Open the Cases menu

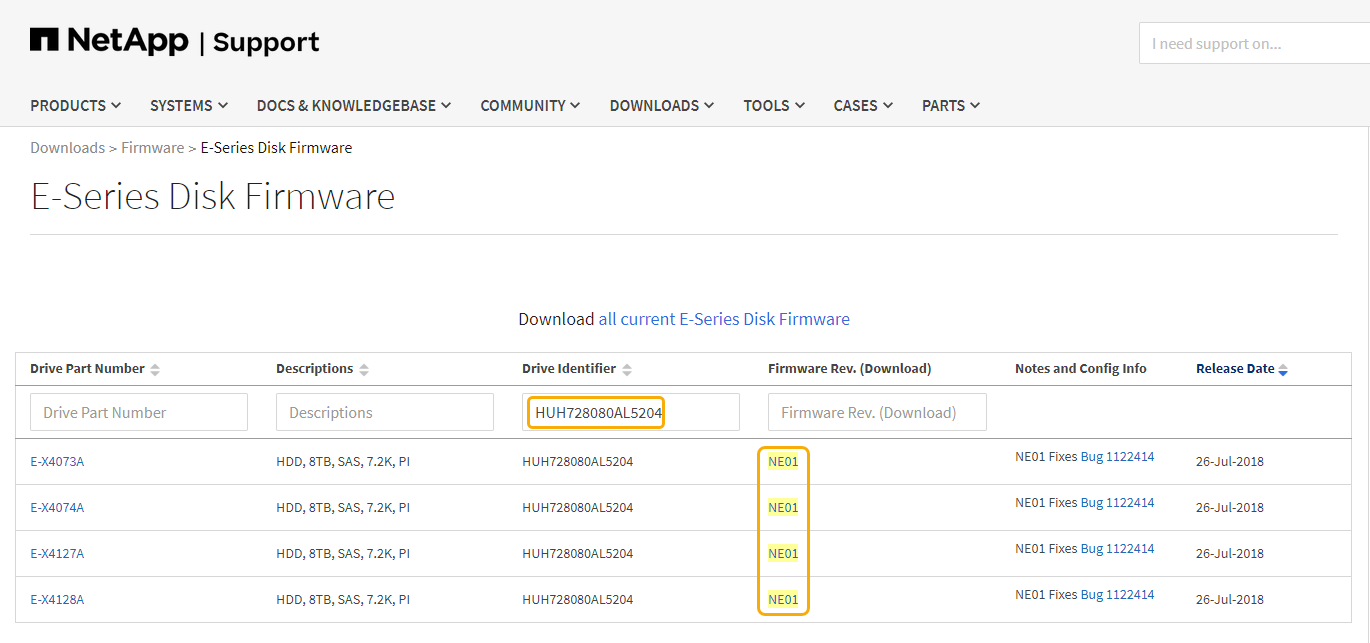pyautogui.click(x=862, y=105)
